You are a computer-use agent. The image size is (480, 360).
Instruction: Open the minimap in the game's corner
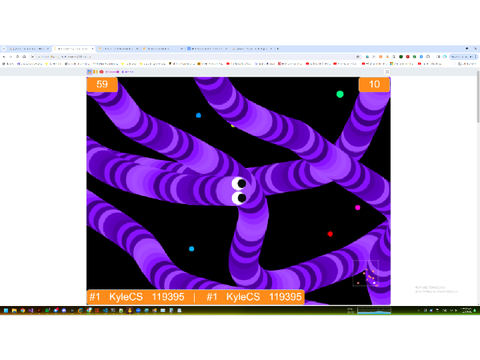(x=366, y=273)
